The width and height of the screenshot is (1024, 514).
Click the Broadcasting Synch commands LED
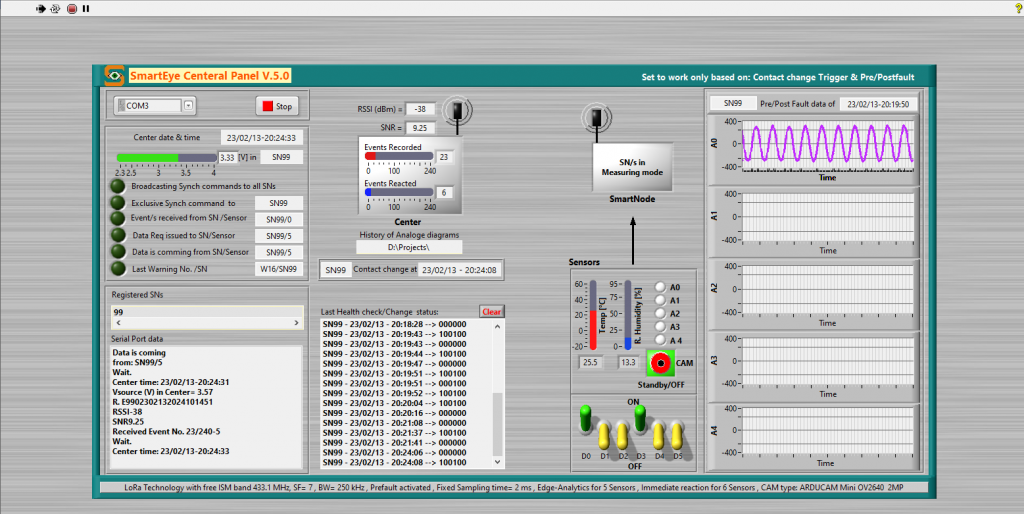pyautogui.click(x=118, y=186)
